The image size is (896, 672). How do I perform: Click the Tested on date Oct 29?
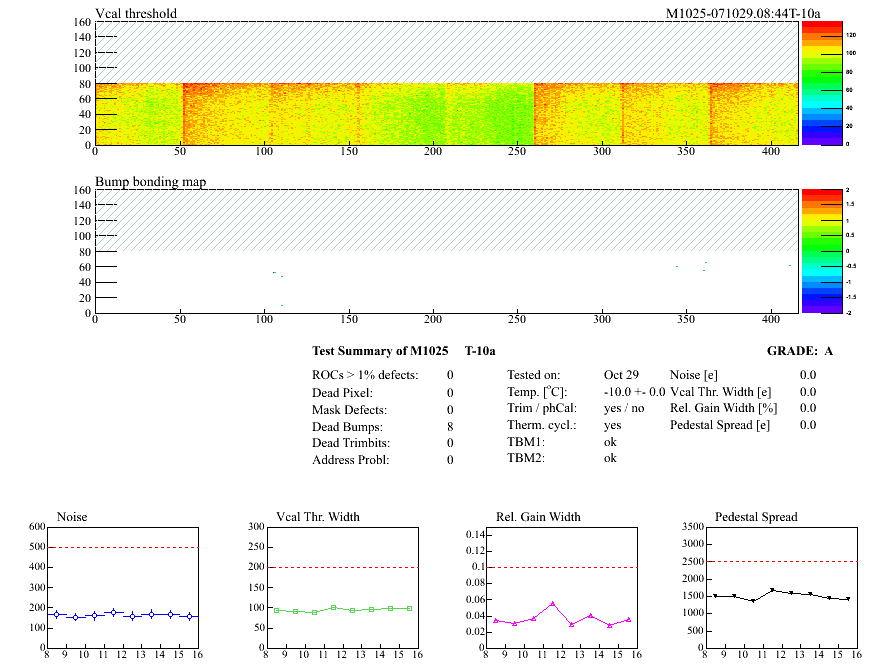[621, 375]
